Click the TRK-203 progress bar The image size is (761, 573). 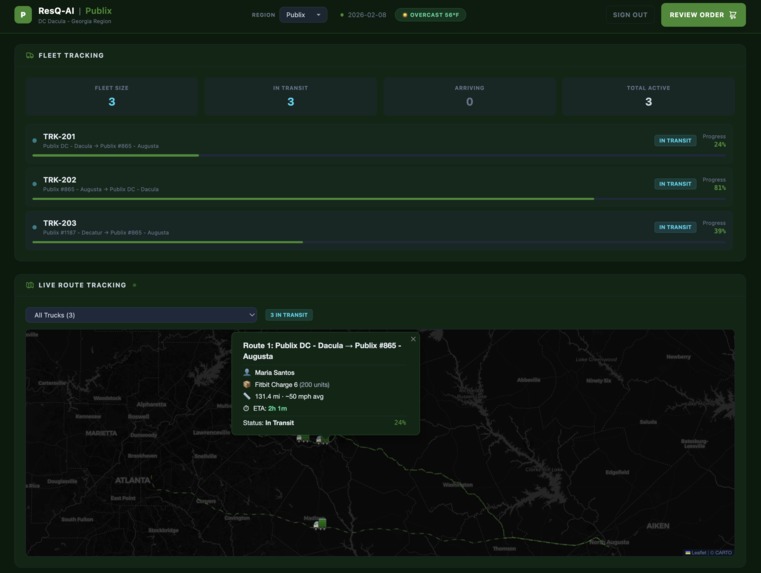(379, 242)
